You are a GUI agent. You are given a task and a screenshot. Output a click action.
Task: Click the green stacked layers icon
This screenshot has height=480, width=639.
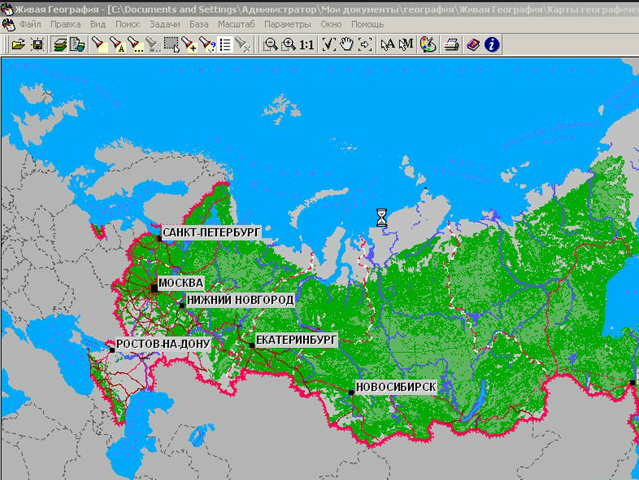pyautogui.click(x=60, y=44)
